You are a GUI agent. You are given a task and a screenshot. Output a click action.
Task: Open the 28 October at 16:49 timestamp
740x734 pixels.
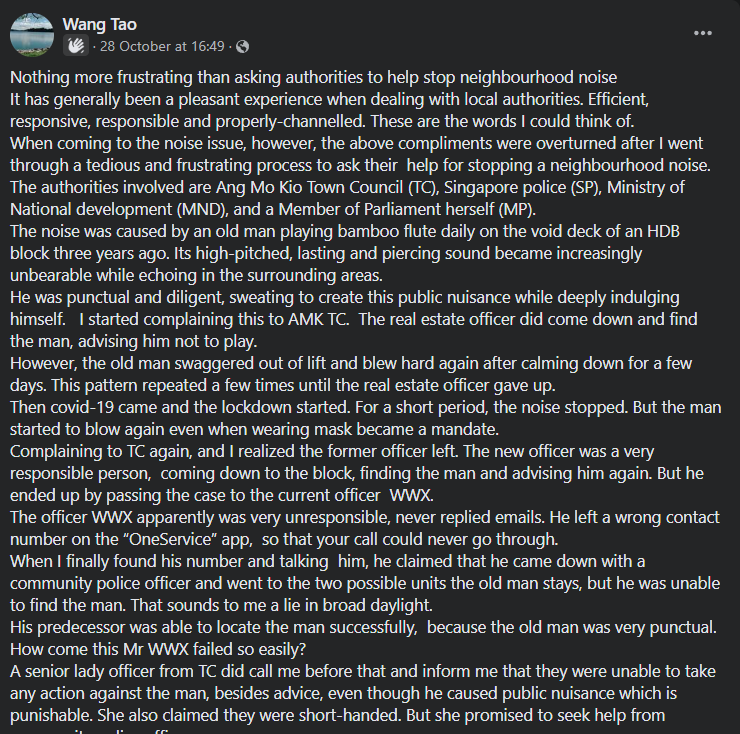pyautogui.click(x=162, y=46)
